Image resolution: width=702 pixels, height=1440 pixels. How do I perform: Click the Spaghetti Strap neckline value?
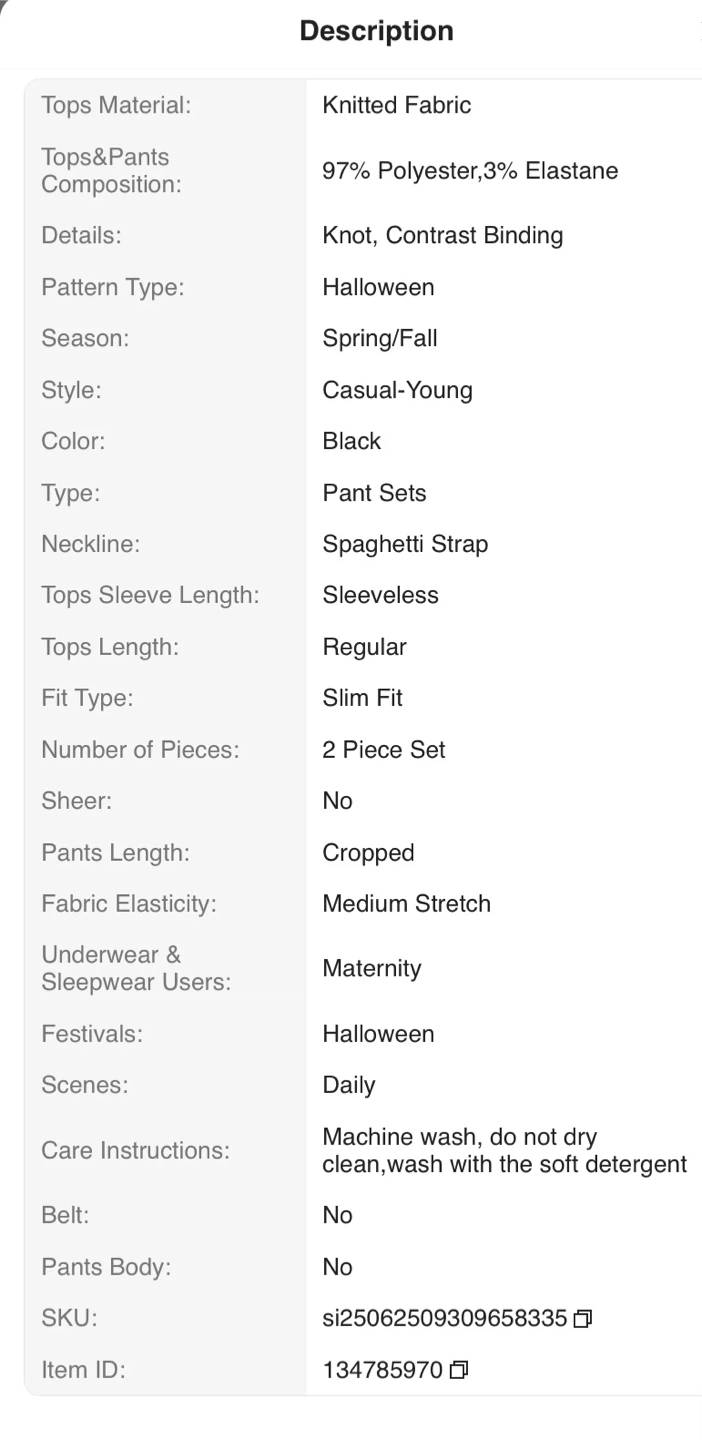(405, 545)
